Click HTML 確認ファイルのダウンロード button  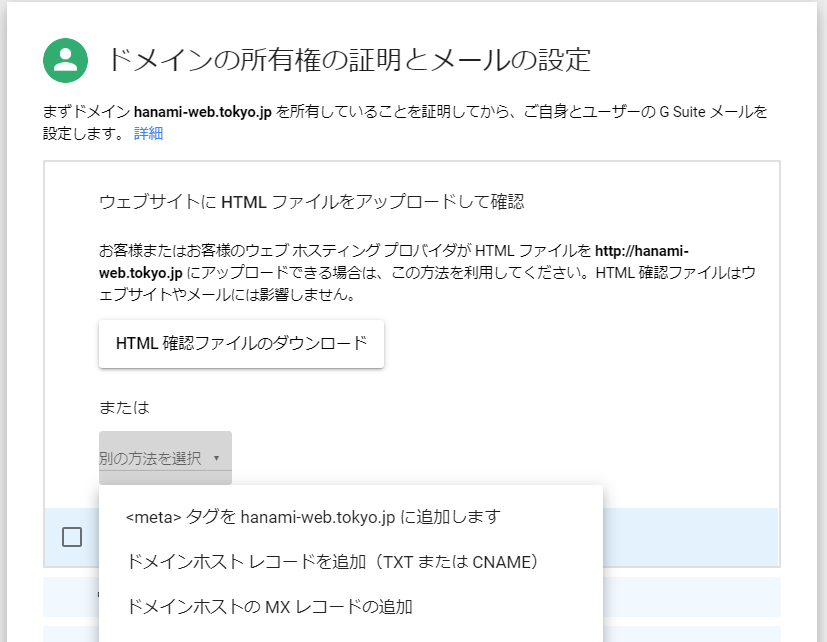click(241, 343)
